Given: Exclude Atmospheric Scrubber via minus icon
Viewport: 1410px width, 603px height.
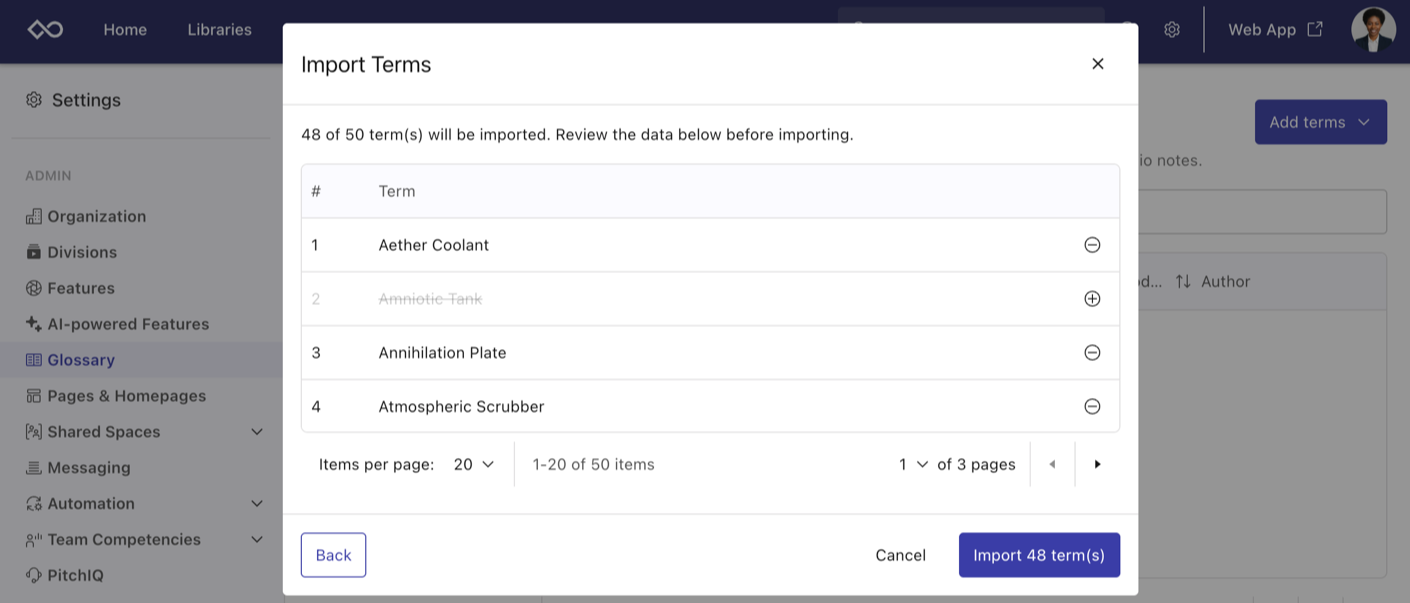Looking at the screenshot, I should tap(1092, 407).
